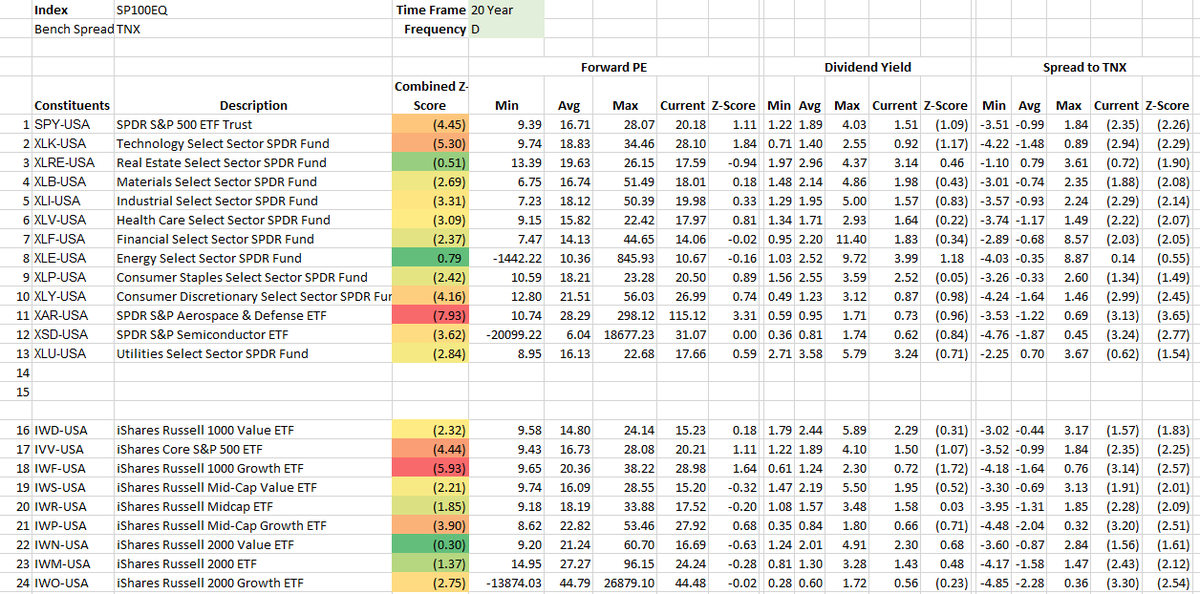Select the XLP-USA ticker cell
Image resolution: width=1200 pixels, height=594 pixels.
[x=73, y=276]
